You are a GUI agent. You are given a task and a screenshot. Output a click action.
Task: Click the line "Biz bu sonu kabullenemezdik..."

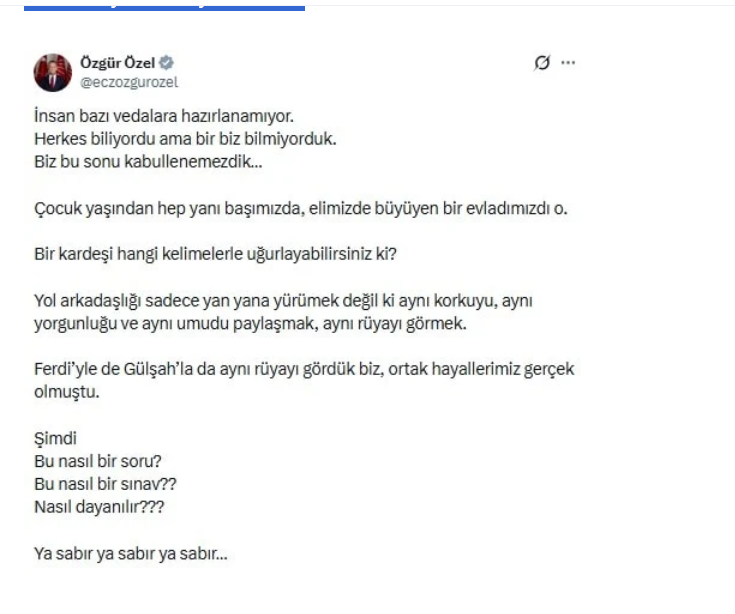147,160
